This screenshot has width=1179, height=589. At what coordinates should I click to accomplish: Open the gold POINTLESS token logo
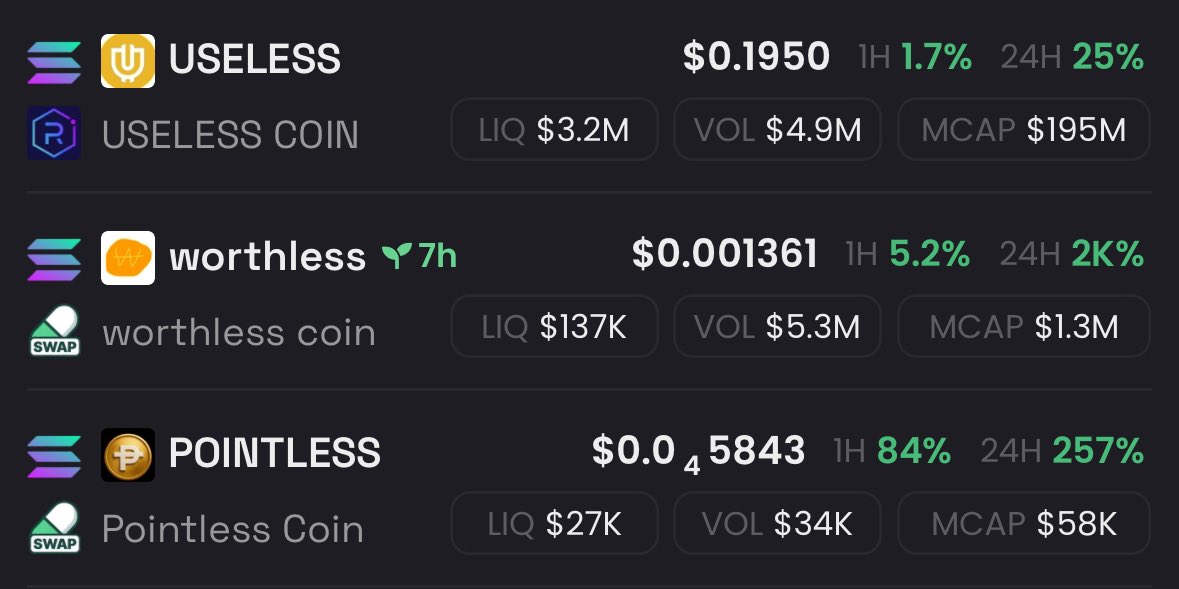pos(128,455)
